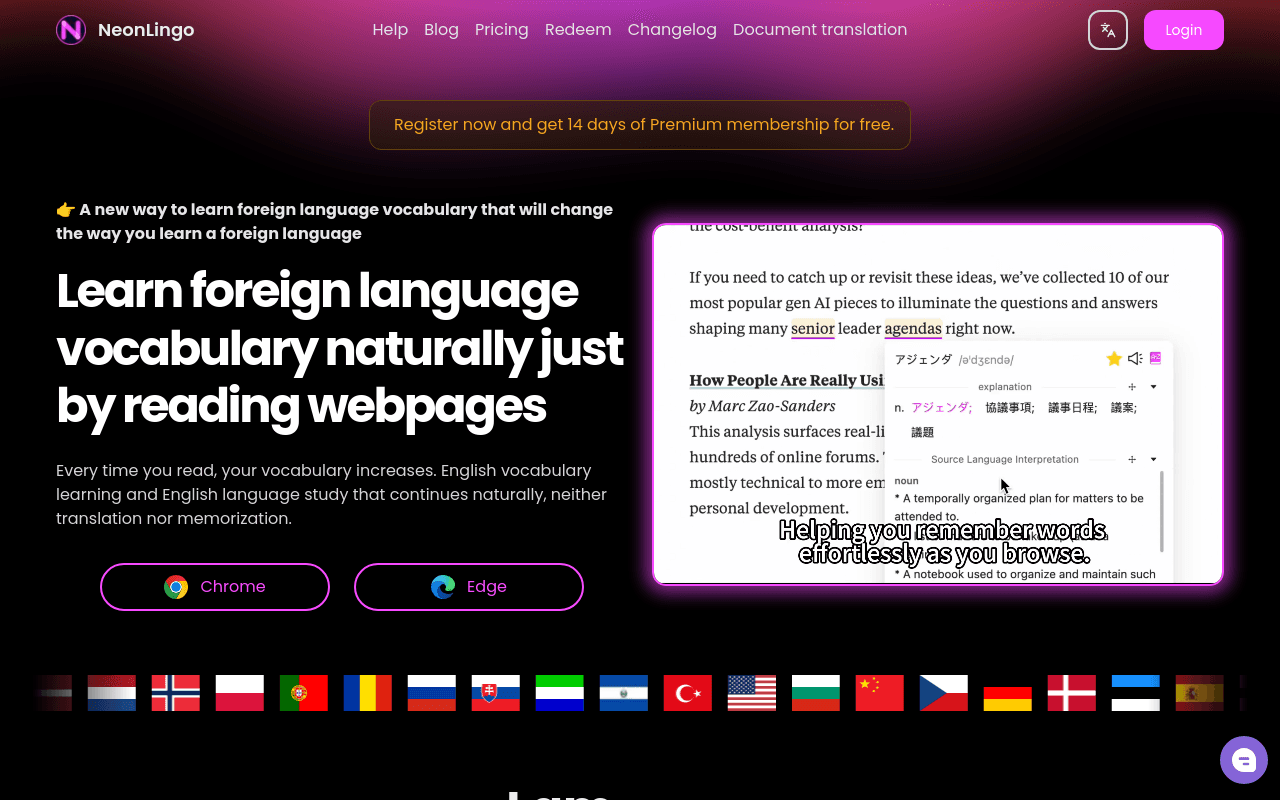Click the speaker pronunciation icon

pyautogui.click(x=1135, y=358)
